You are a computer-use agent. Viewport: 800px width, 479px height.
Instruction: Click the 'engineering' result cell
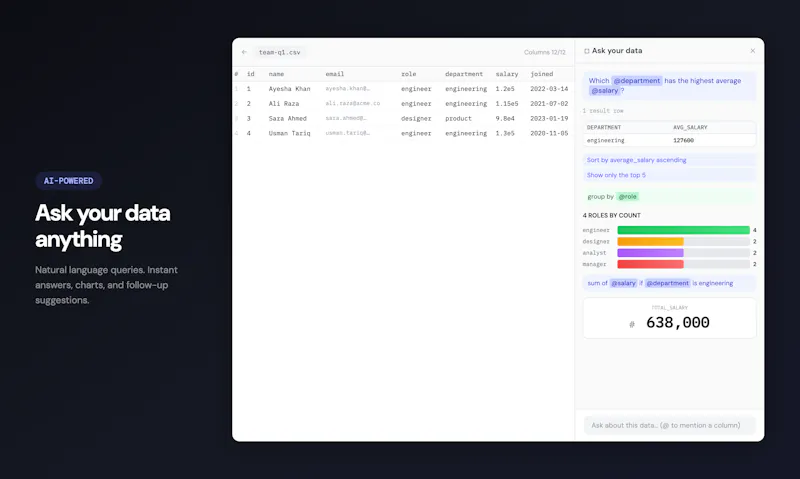click(605, 140)
